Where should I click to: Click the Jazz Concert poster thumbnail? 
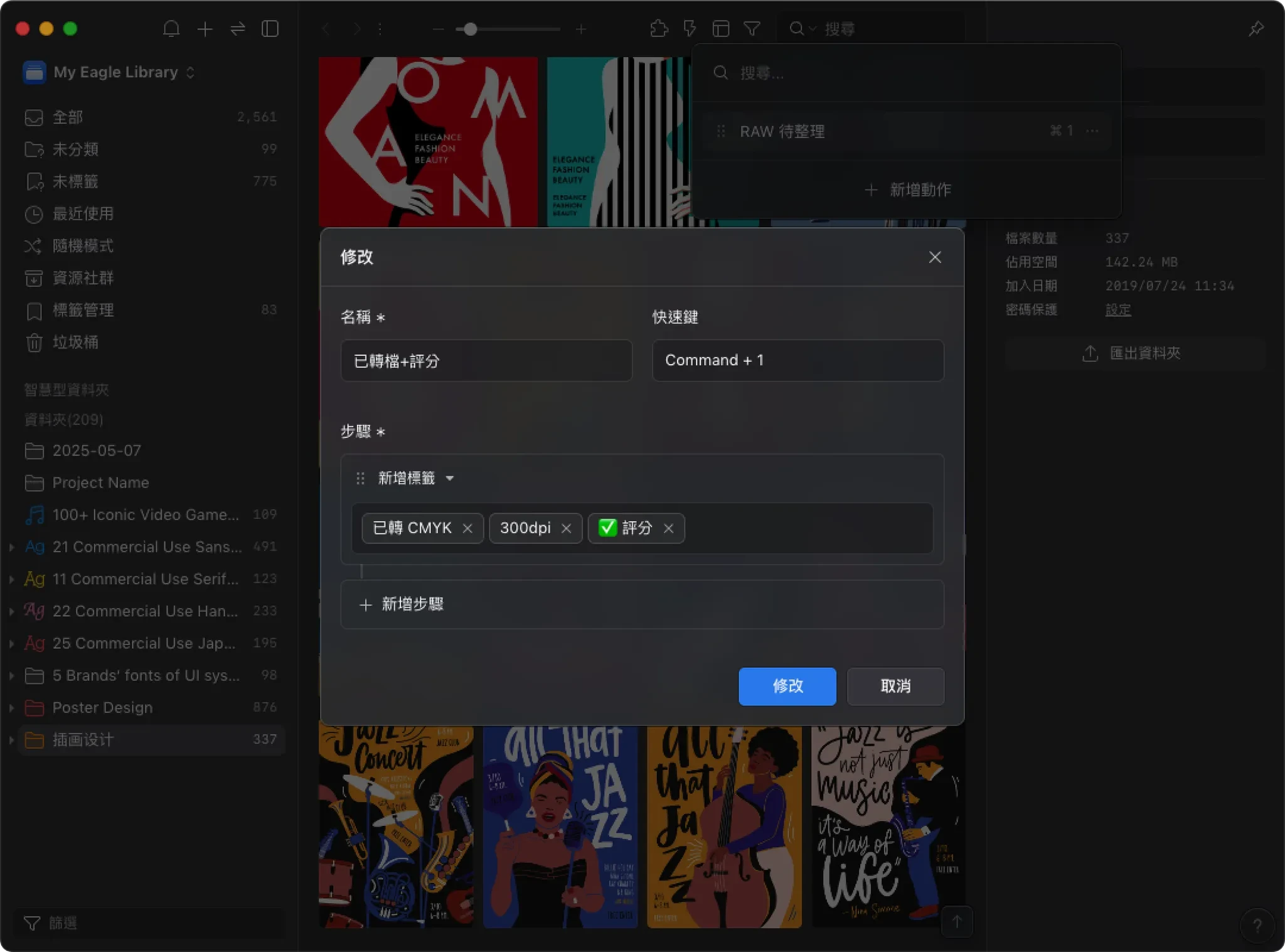point(396,826)
